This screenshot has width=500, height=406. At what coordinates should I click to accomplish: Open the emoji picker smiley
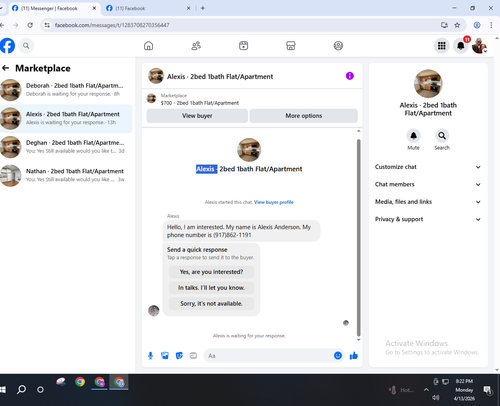point(338,356)
